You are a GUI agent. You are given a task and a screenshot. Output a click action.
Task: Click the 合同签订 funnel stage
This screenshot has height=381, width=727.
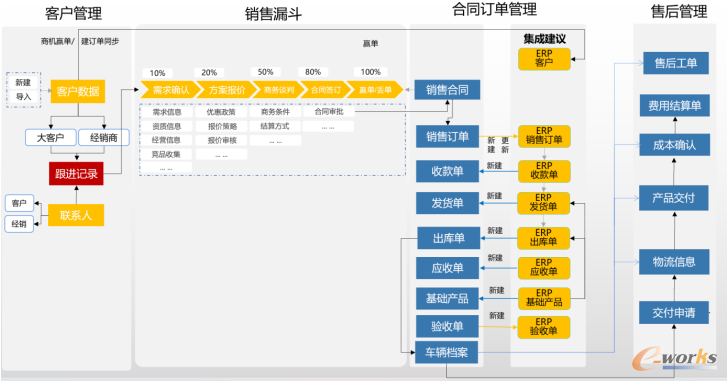[325, 89]
